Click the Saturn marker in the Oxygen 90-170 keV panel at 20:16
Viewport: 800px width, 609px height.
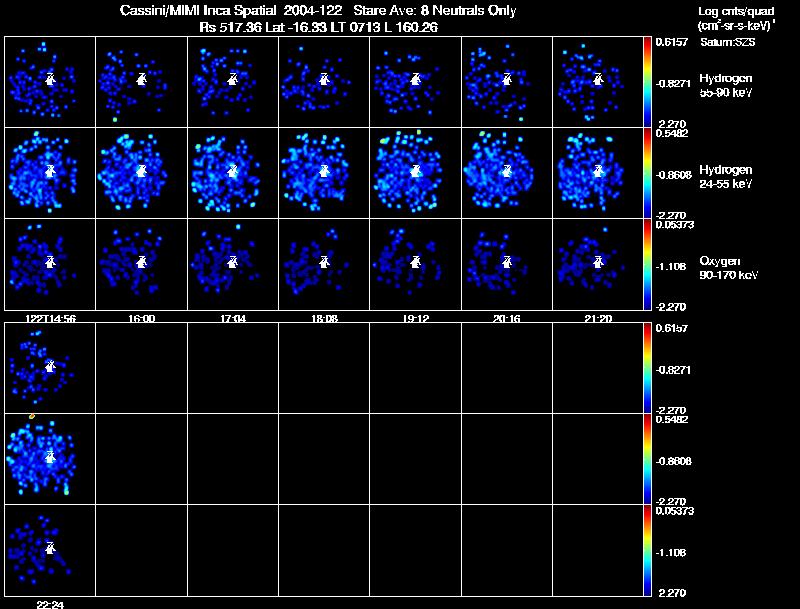click(507, 262)
